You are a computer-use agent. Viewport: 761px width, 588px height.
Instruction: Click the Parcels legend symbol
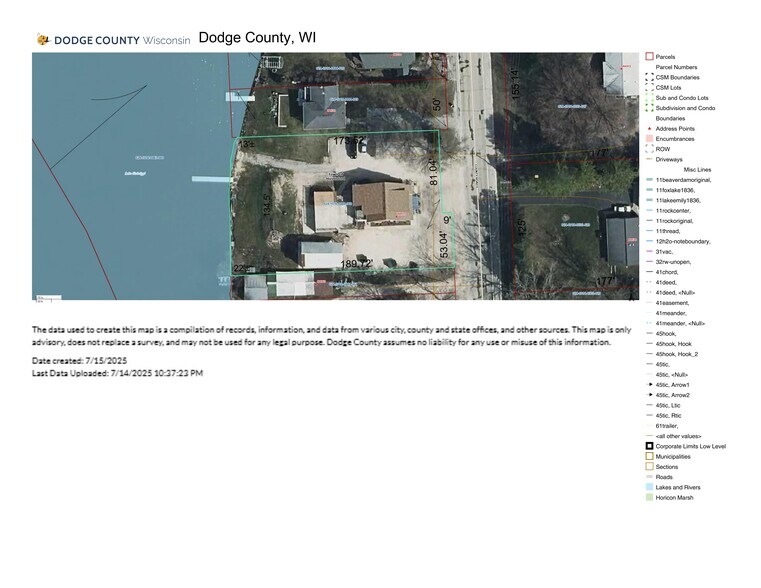(x=649, y=57)
